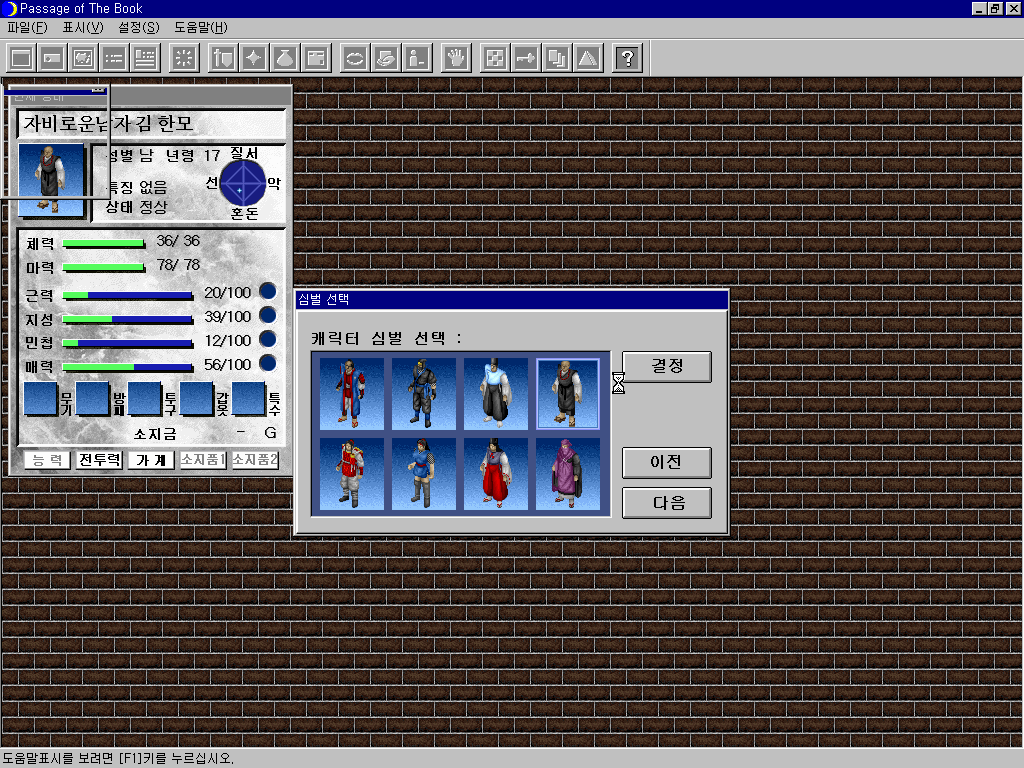
Task: Select the bald elder in black robe symbol
Action: (x=568, y=394)
